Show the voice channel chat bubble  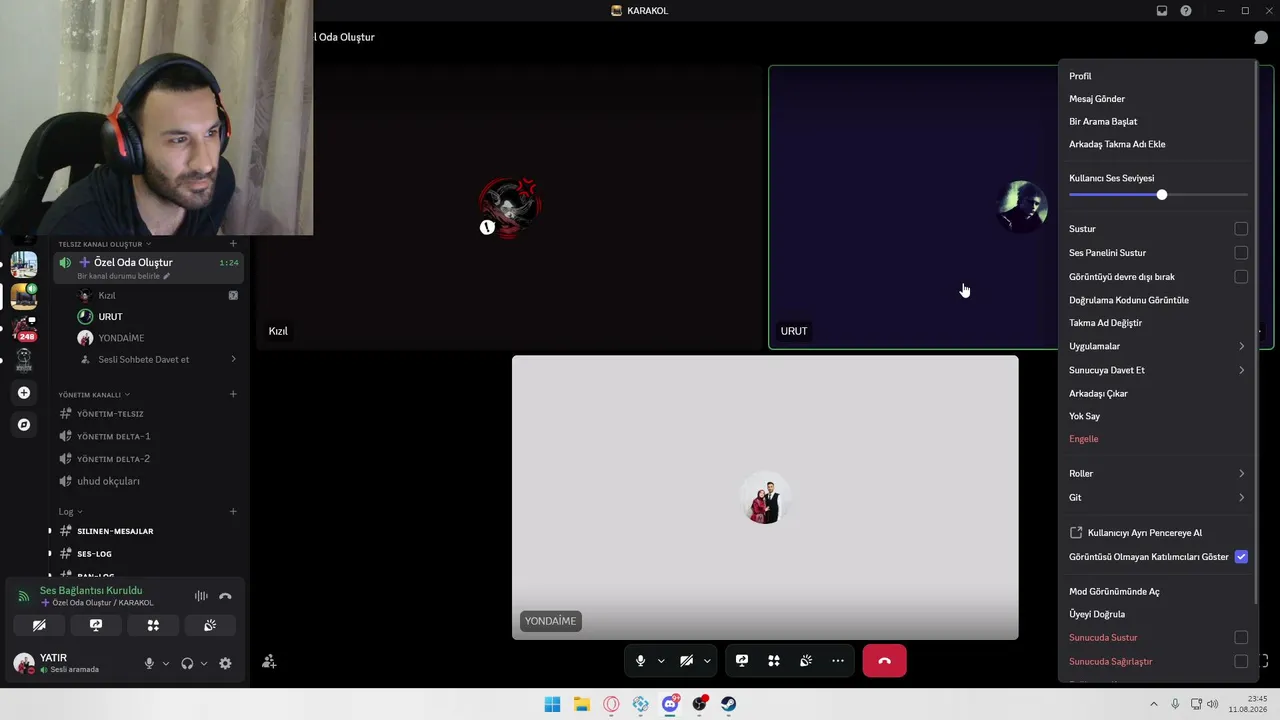point(1261,37)
